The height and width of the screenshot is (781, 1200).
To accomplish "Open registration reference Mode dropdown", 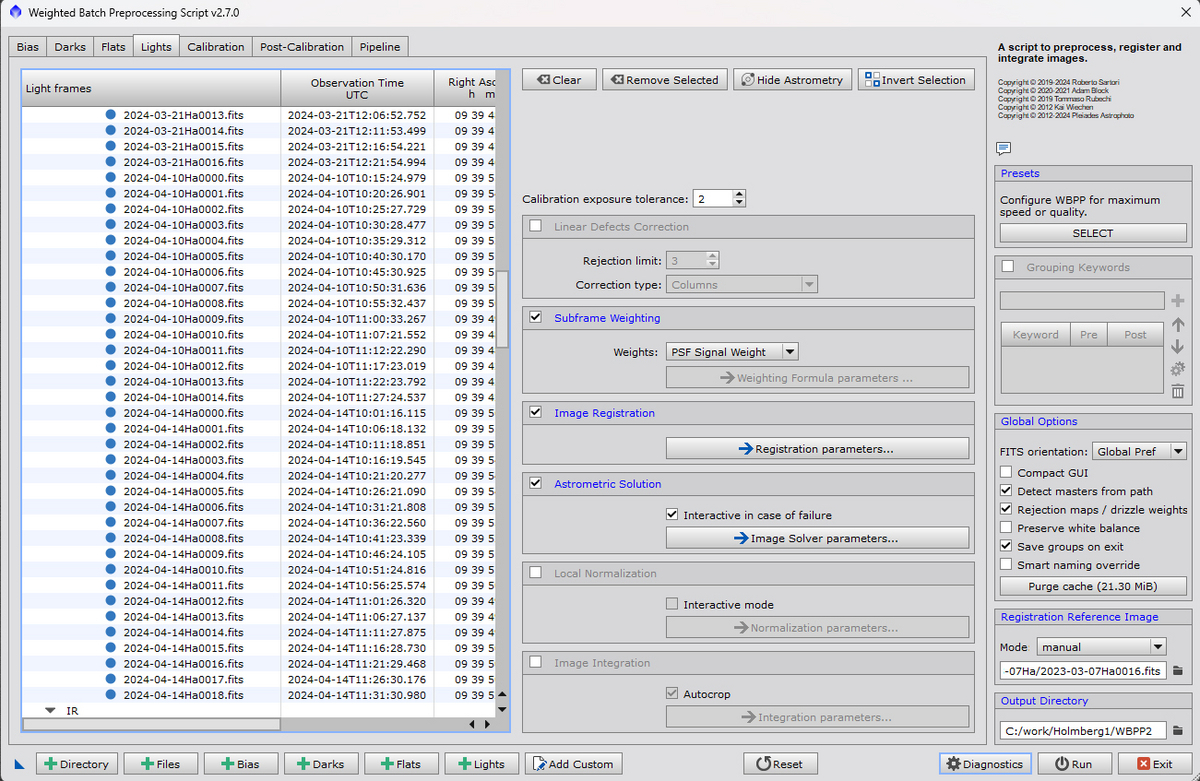I will point(1102,647).
